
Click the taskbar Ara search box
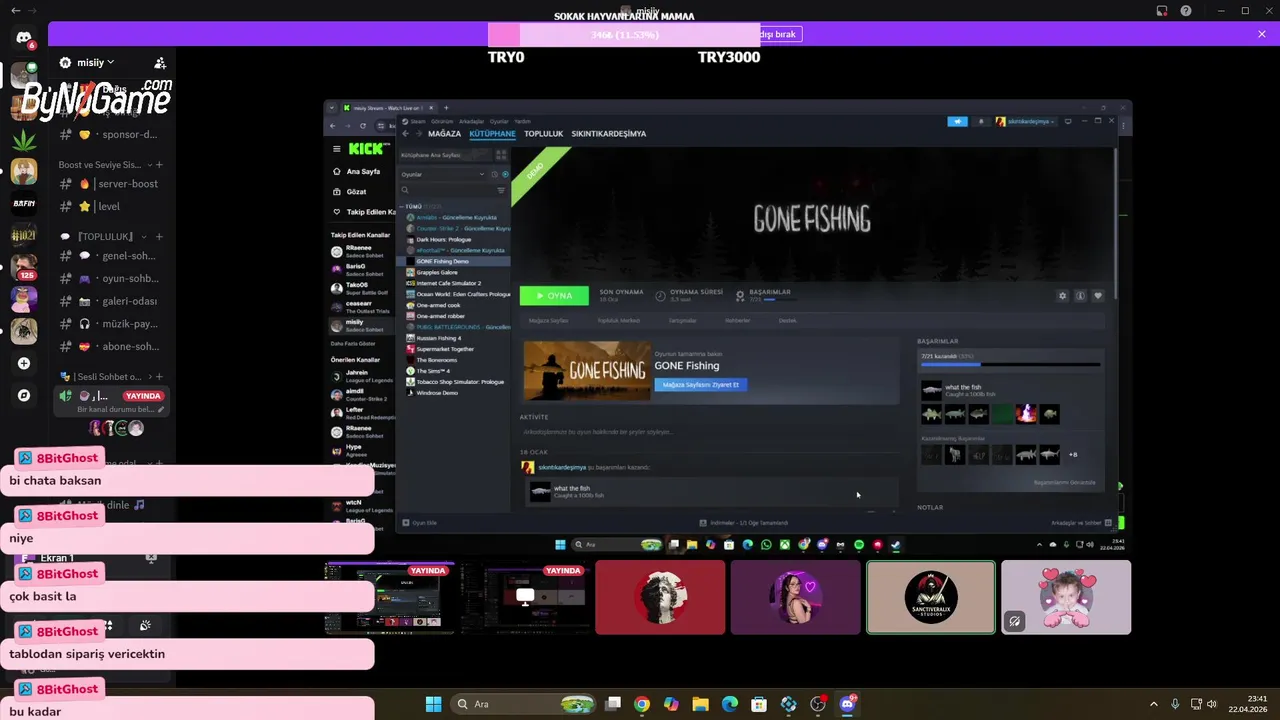523,704
